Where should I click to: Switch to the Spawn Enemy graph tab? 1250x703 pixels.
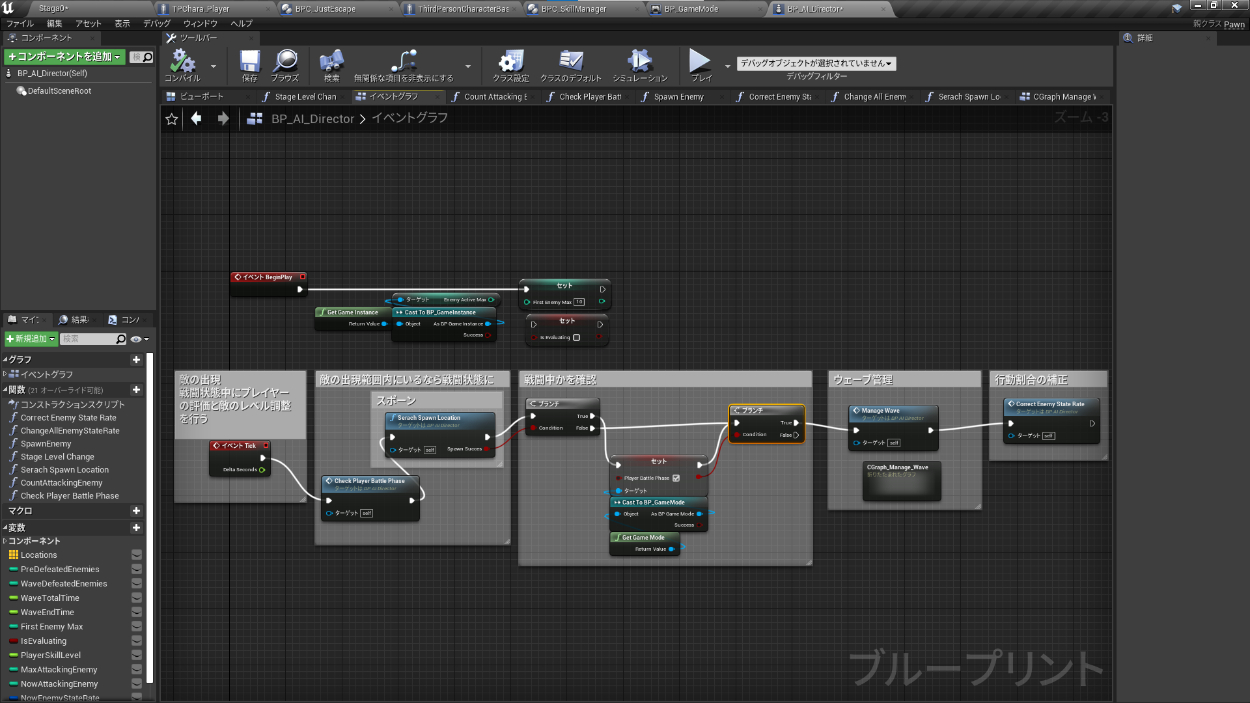678,97
